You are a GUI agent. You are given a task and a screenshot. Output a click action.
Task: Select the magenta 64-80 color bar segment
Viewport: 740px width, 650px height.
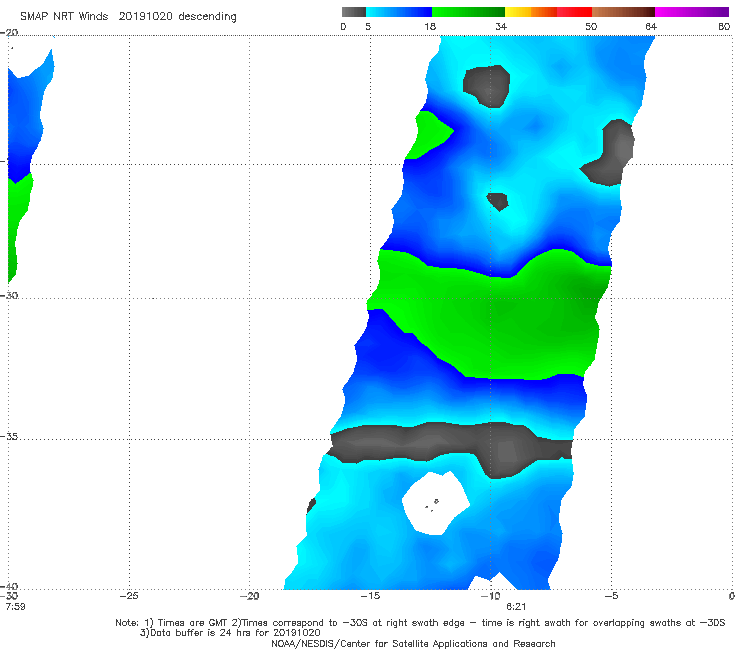pos(692,12)
